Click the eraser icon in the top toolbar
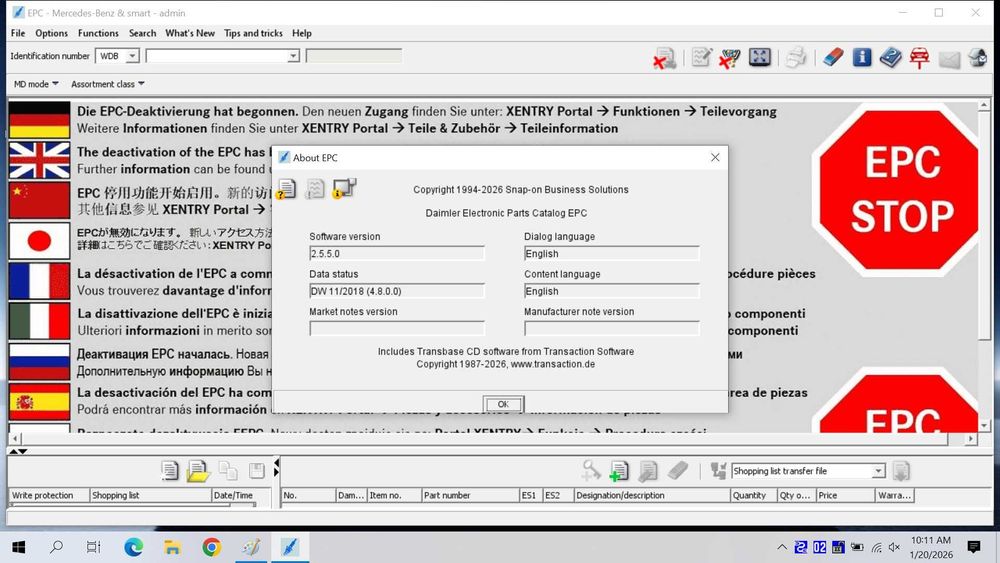This screenshot has height=563, width=1000. (x=832, y=57)
